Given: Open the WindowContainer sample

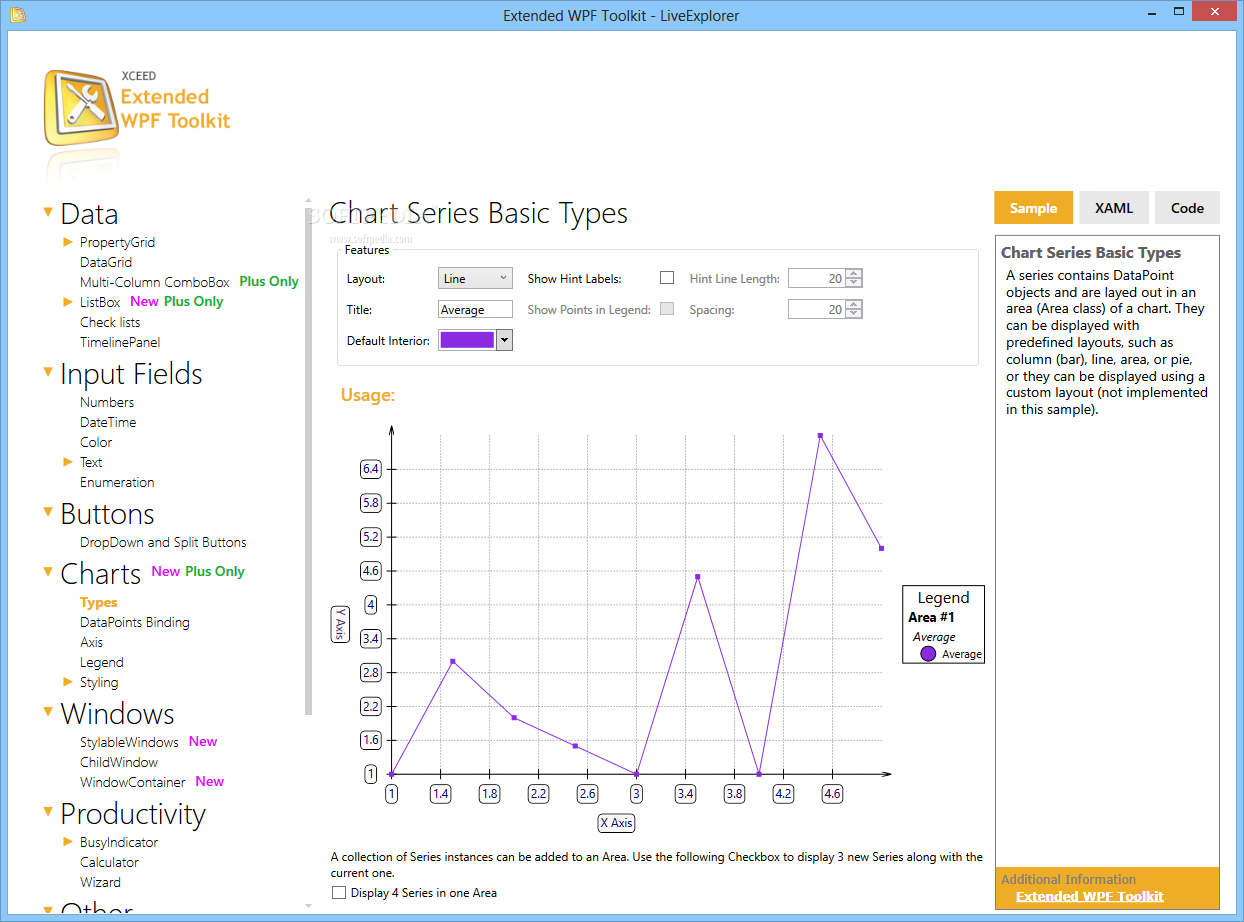Looking at the screenshot, I should pos(133,782).
